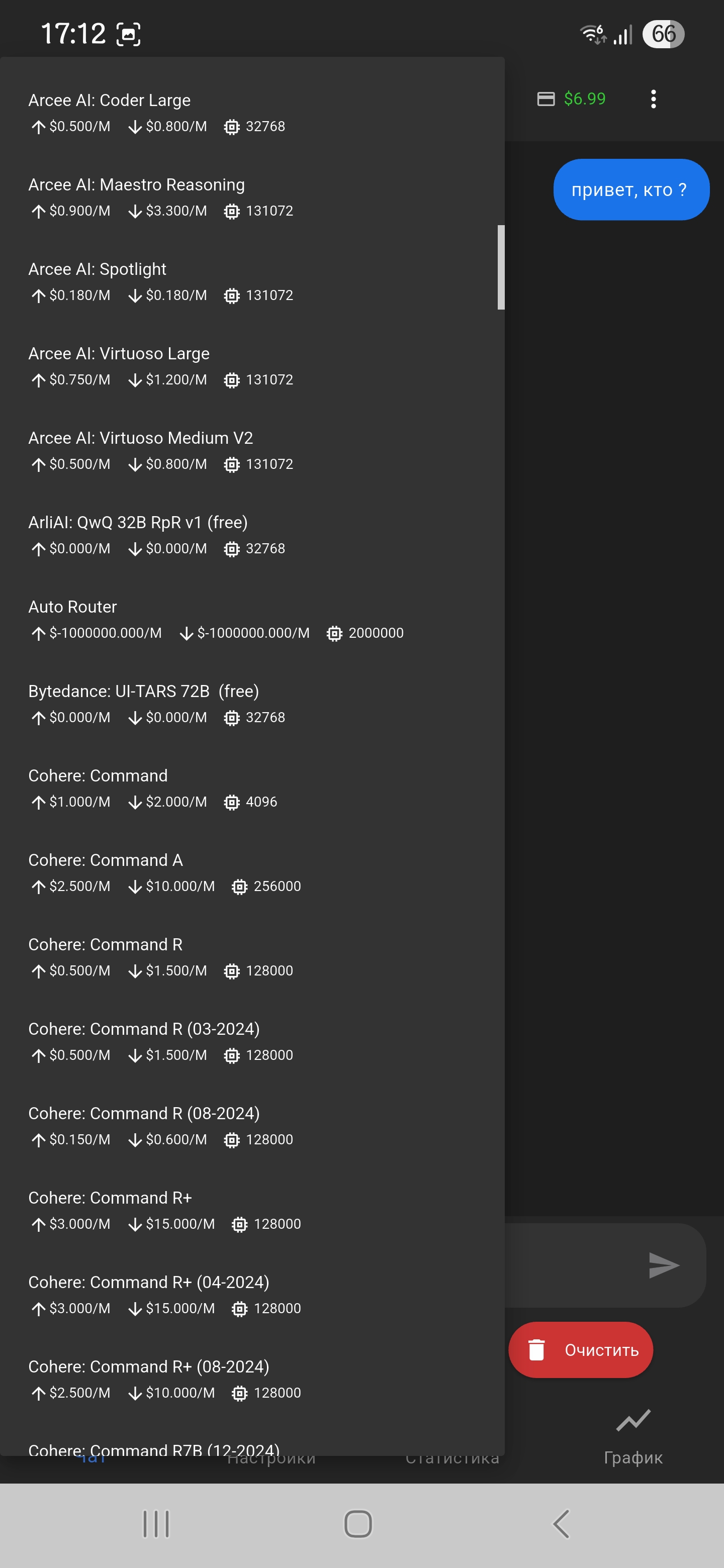Tap the привет, кто ? message bubble

coord(631,190)
